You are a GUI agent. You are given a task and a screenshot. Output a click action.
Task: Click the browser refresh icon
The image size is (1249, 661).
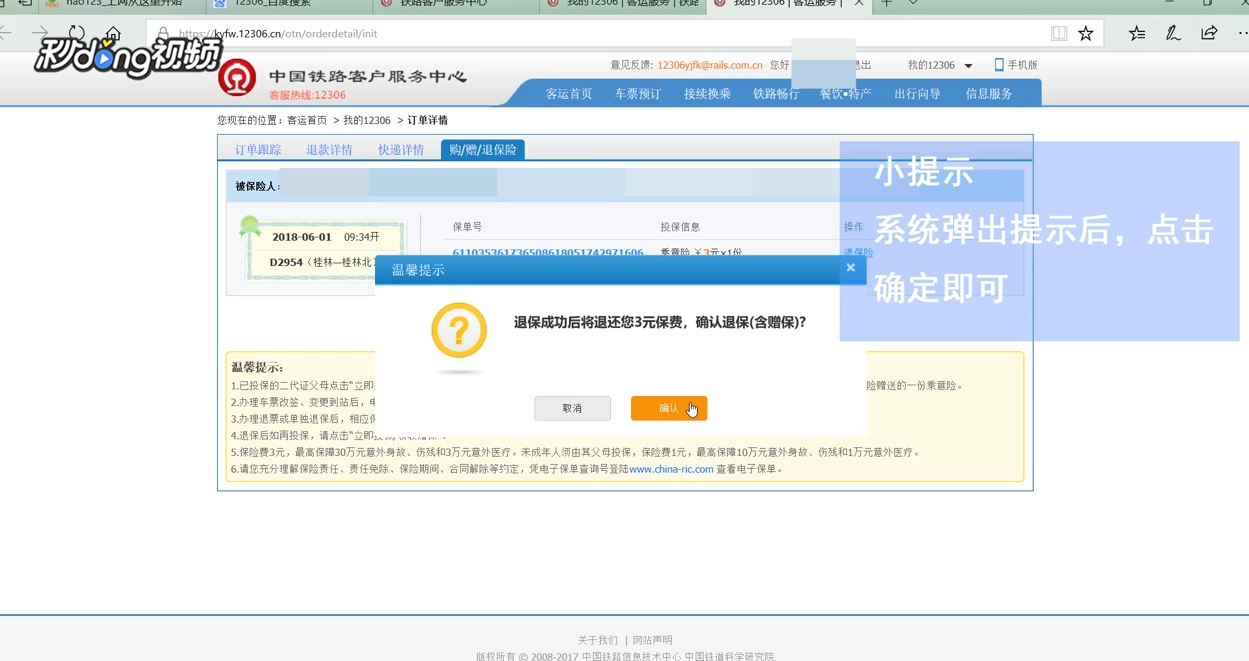[x=76, y=33]
